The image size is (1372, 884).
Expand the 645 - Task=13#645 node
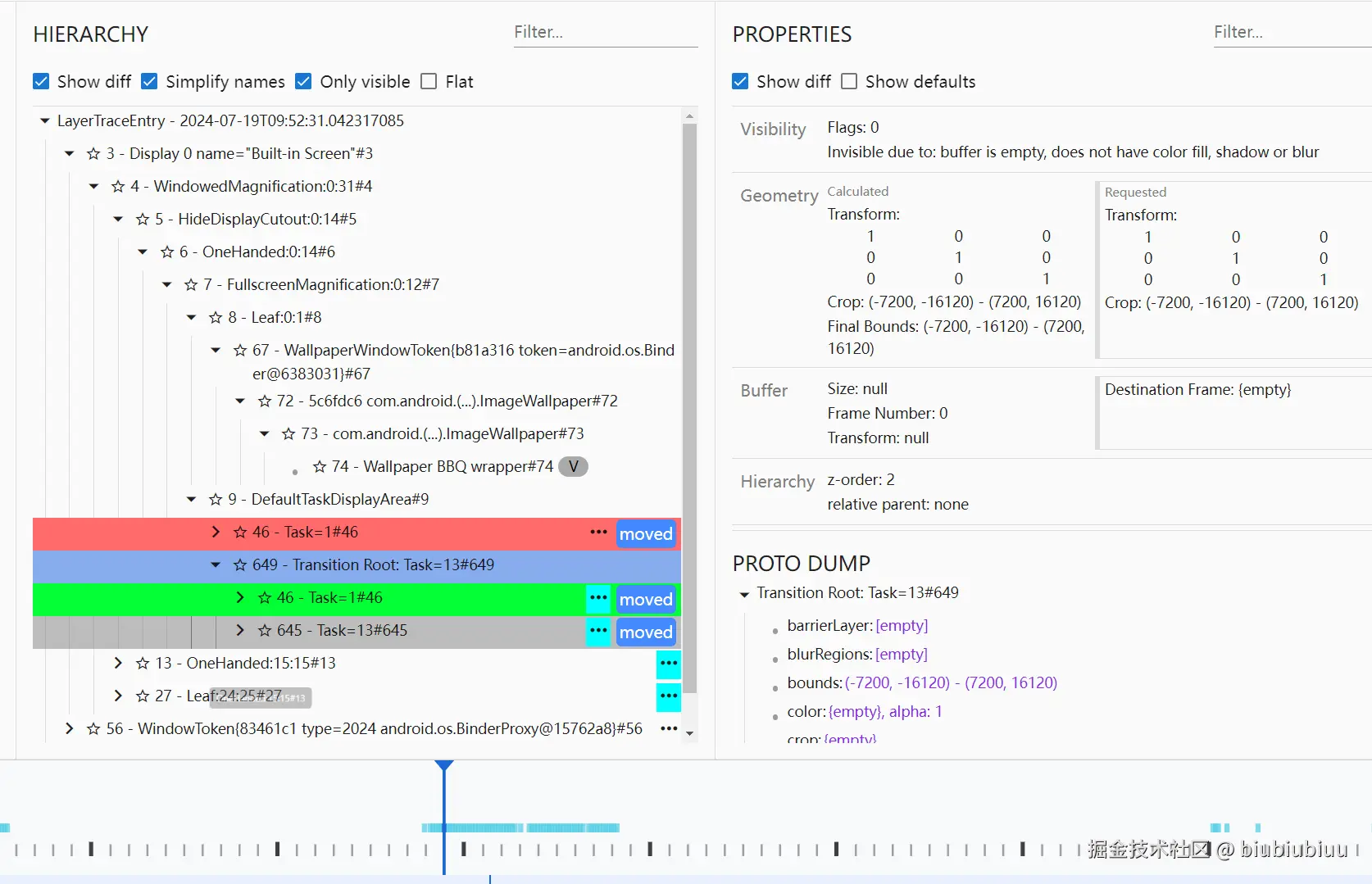point(240,631)
